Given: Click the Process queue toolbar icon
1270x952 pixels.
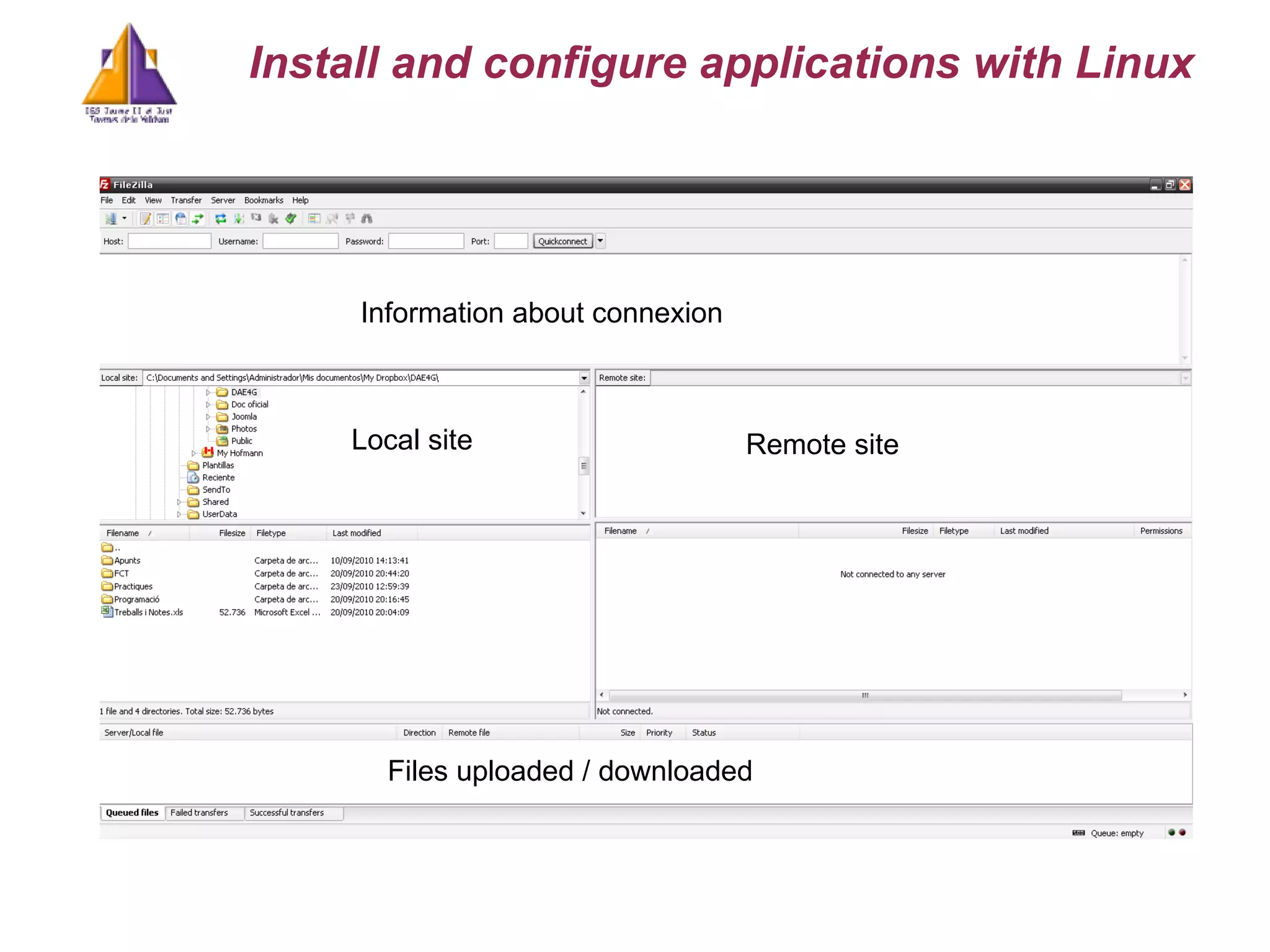Looking at the screenshot, I should (x=238, y=218).
